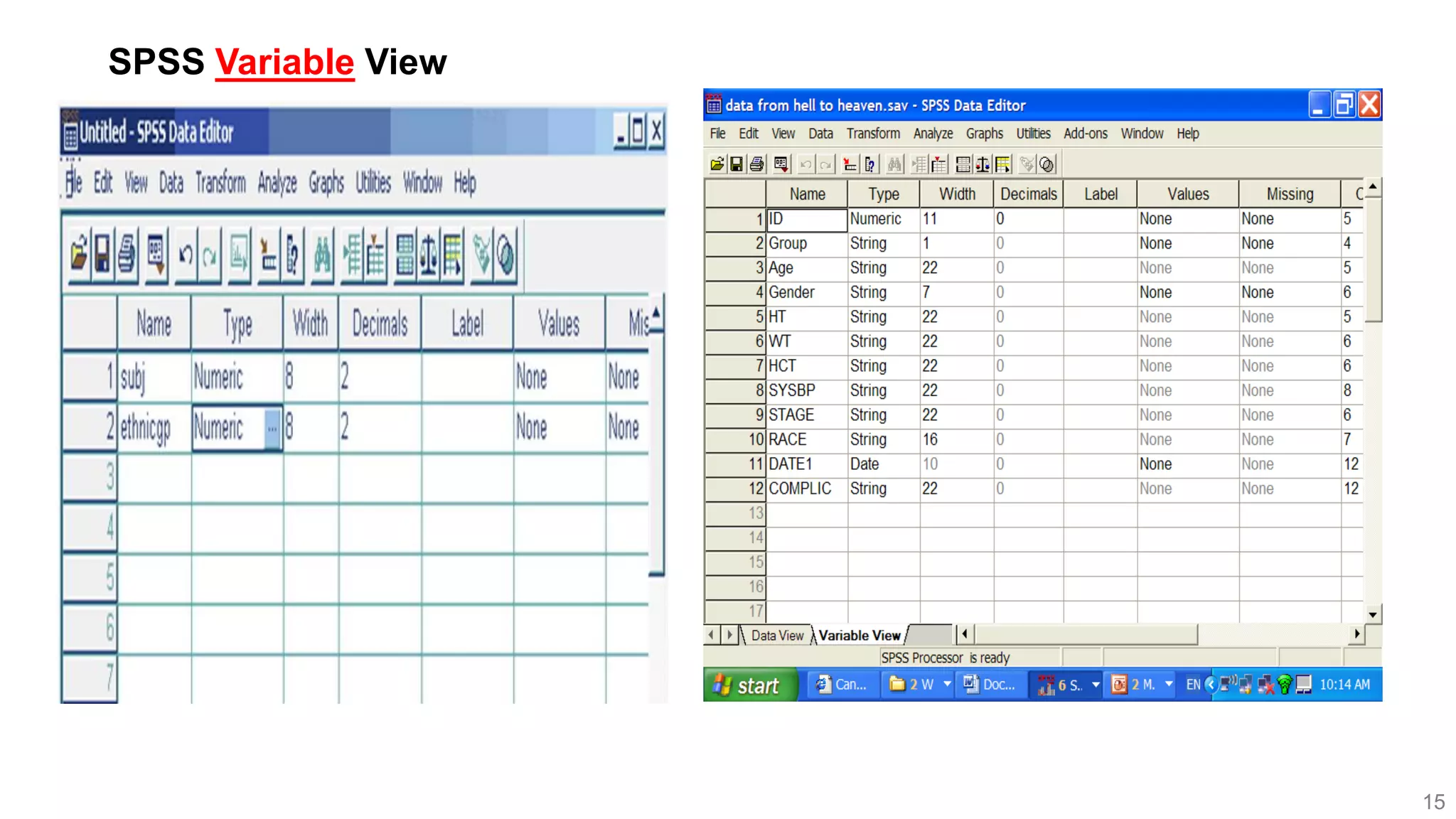Toggle Use Sets circles icon in right toolbar
The image size is (1456, 819).
click(1046, 165)
